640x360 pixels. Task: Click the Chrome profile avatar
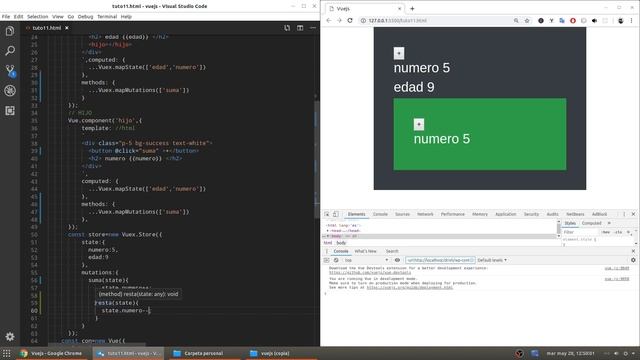[620, 20]
